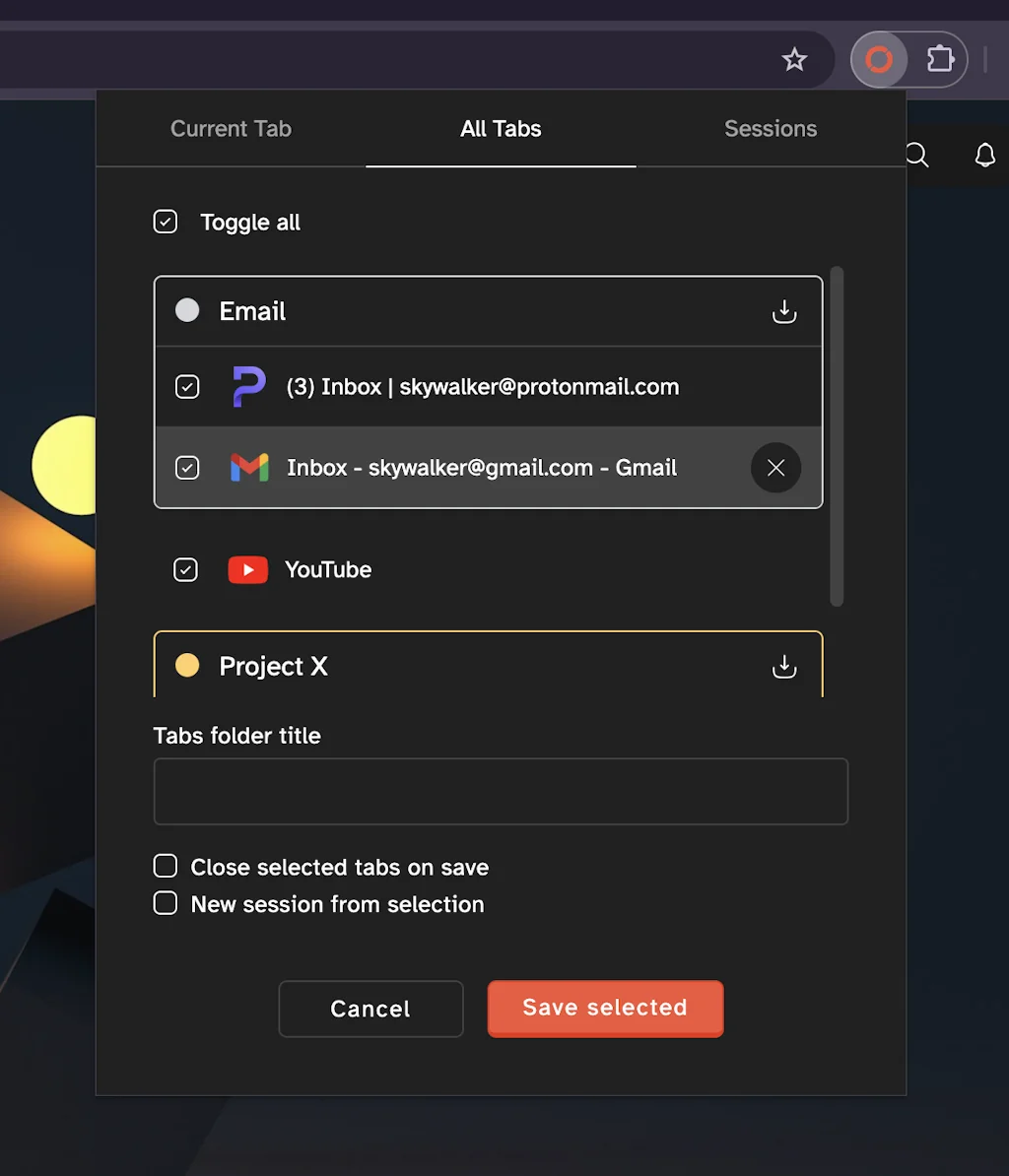This screenshot has height=1176, width=1009.
Task: Enable New session from selection
Action: point(165,902)
